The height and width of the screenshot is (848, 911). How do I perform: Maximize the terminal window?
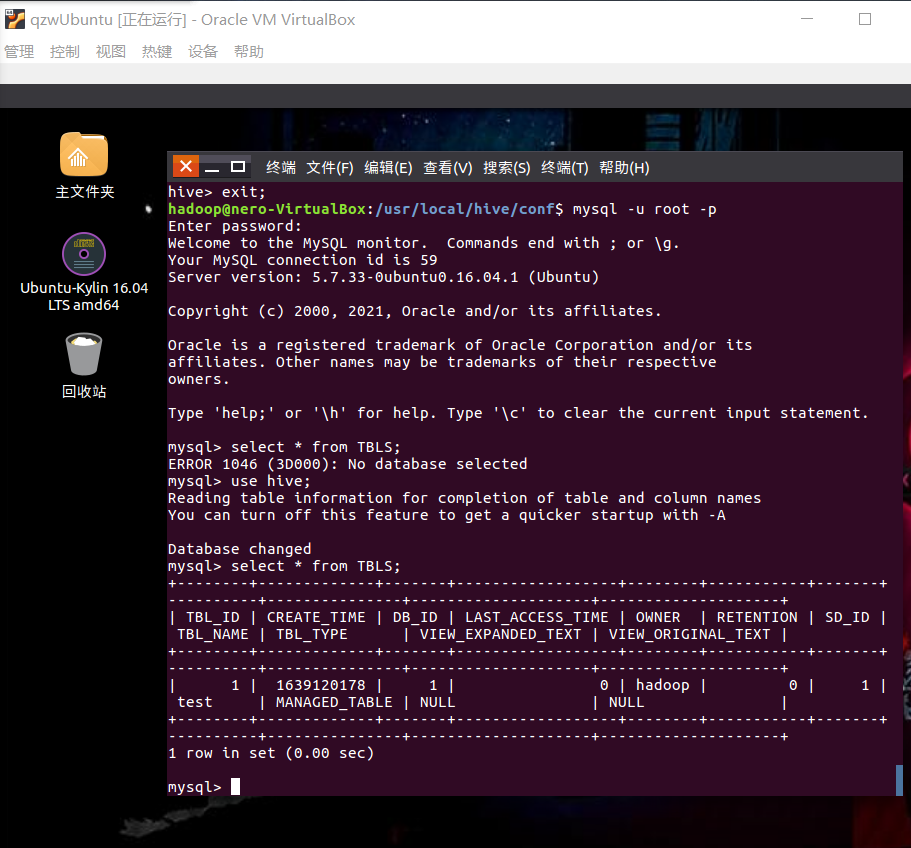coord(238,167)
